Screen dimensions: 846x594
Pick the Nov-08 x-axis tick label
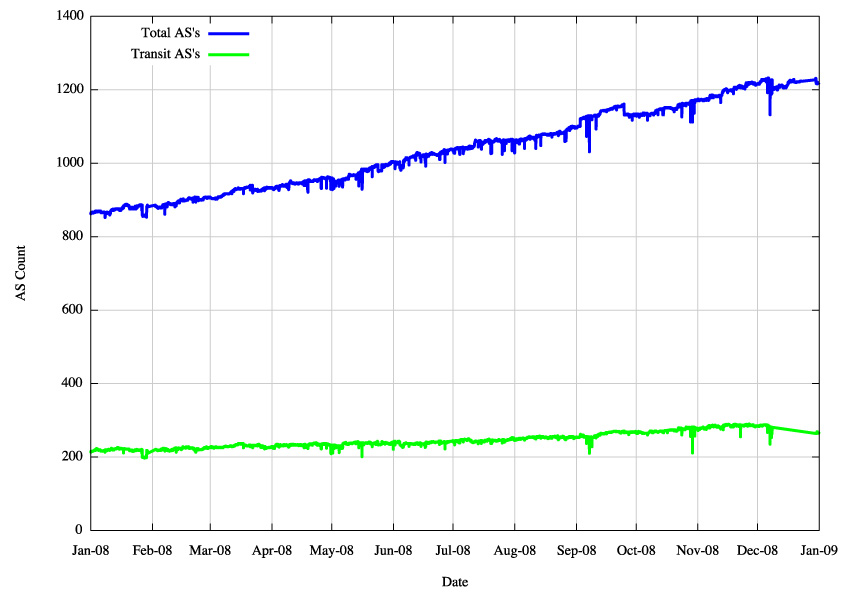click(697, 550)
